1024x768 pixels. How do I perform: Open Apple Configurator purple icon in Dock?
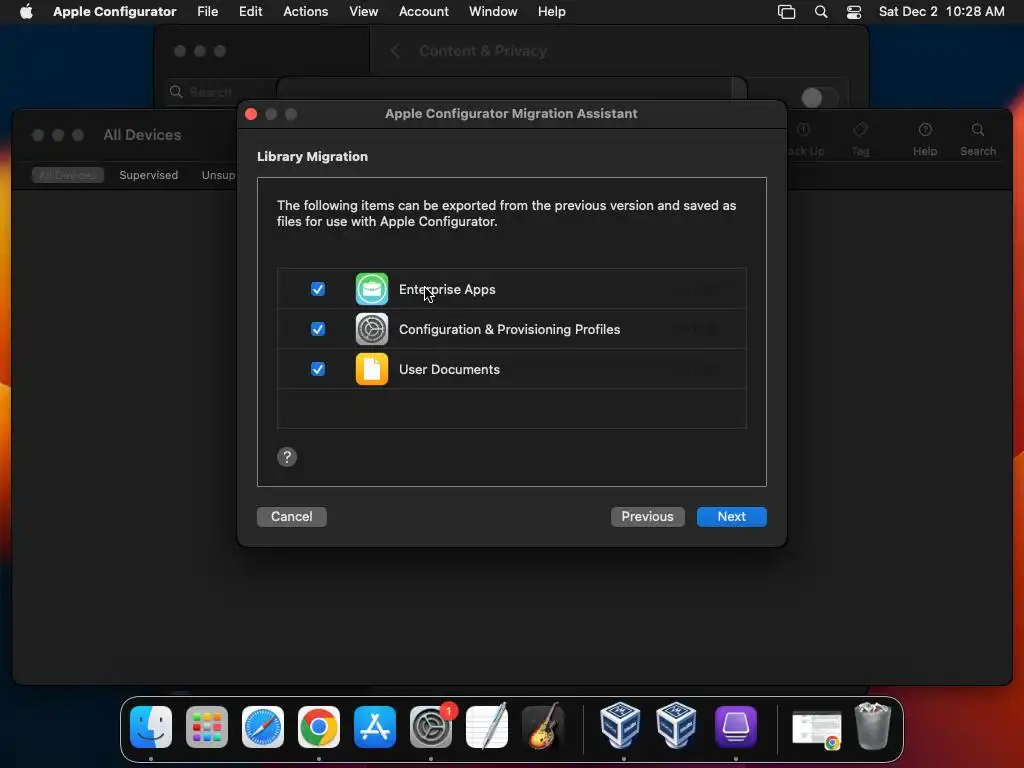pos(735,726)
